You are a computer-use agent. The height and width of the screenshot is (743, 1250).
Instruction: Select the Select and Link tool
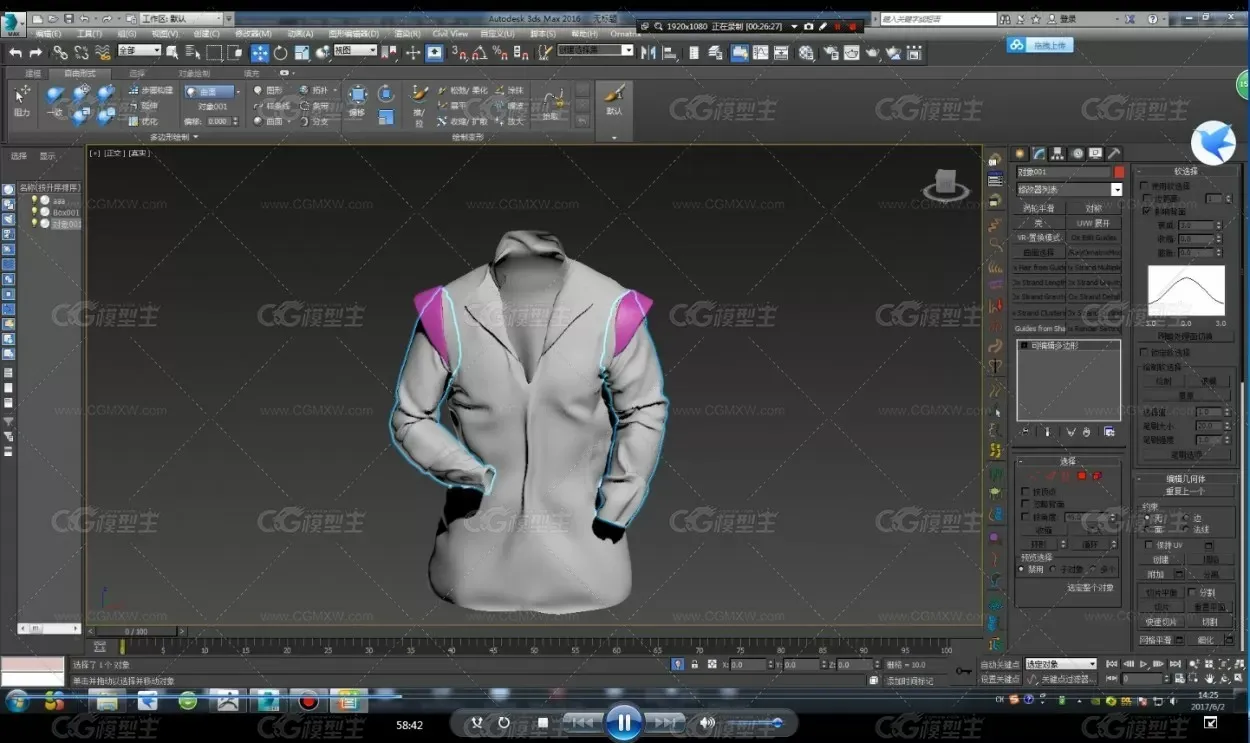click(x=60, y=52)
